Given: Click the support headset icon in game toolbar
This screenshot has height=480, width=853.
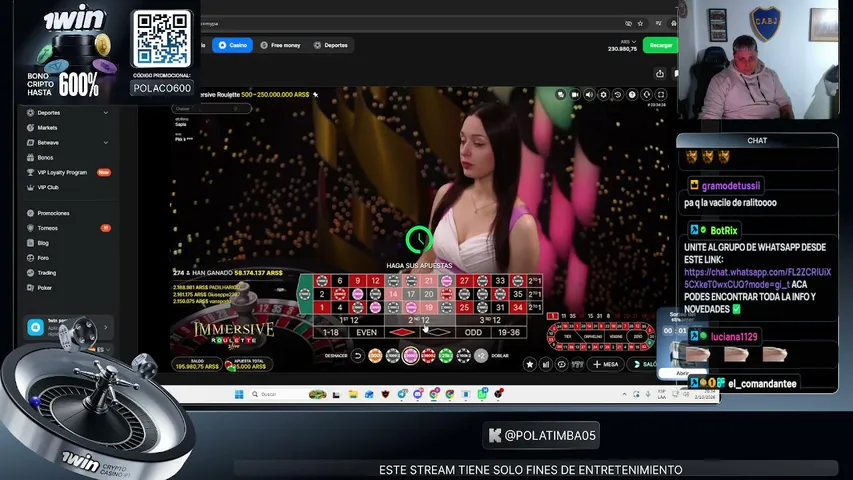Looking at the screenshot, I should 646,95.
